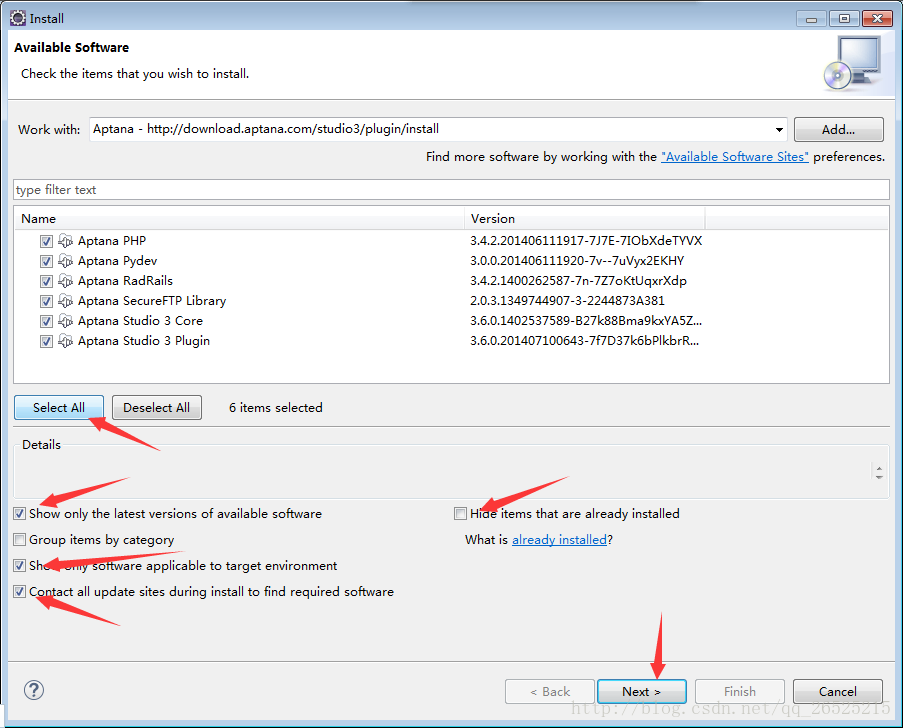Click the Aptana RadRails feature icon
This screenshot has width=903, height=728.
66,281
